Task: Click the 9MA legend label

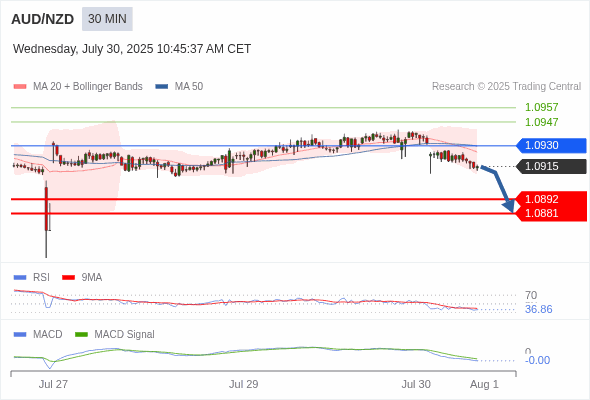Action: point(91,277)
